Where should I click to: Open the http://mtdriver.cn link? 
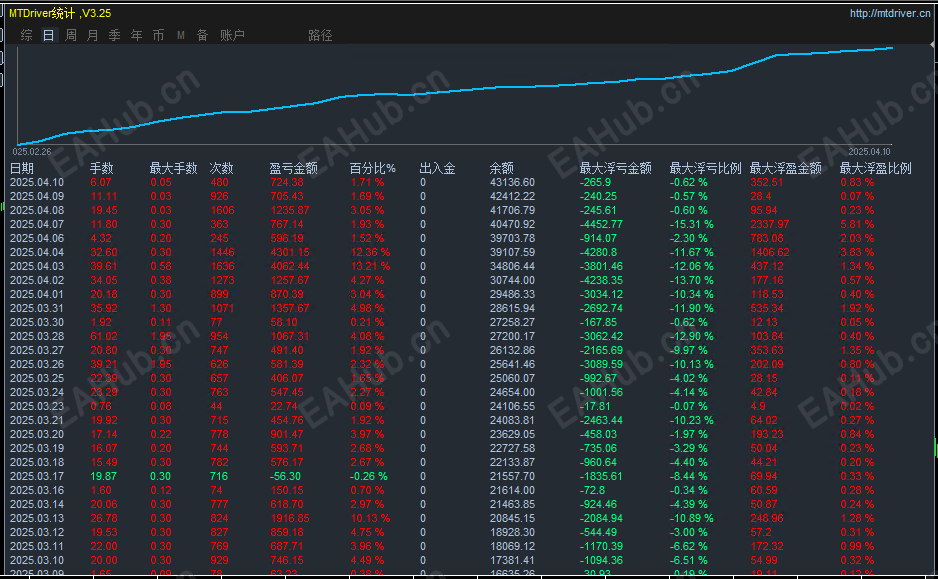tap(890, 13)
